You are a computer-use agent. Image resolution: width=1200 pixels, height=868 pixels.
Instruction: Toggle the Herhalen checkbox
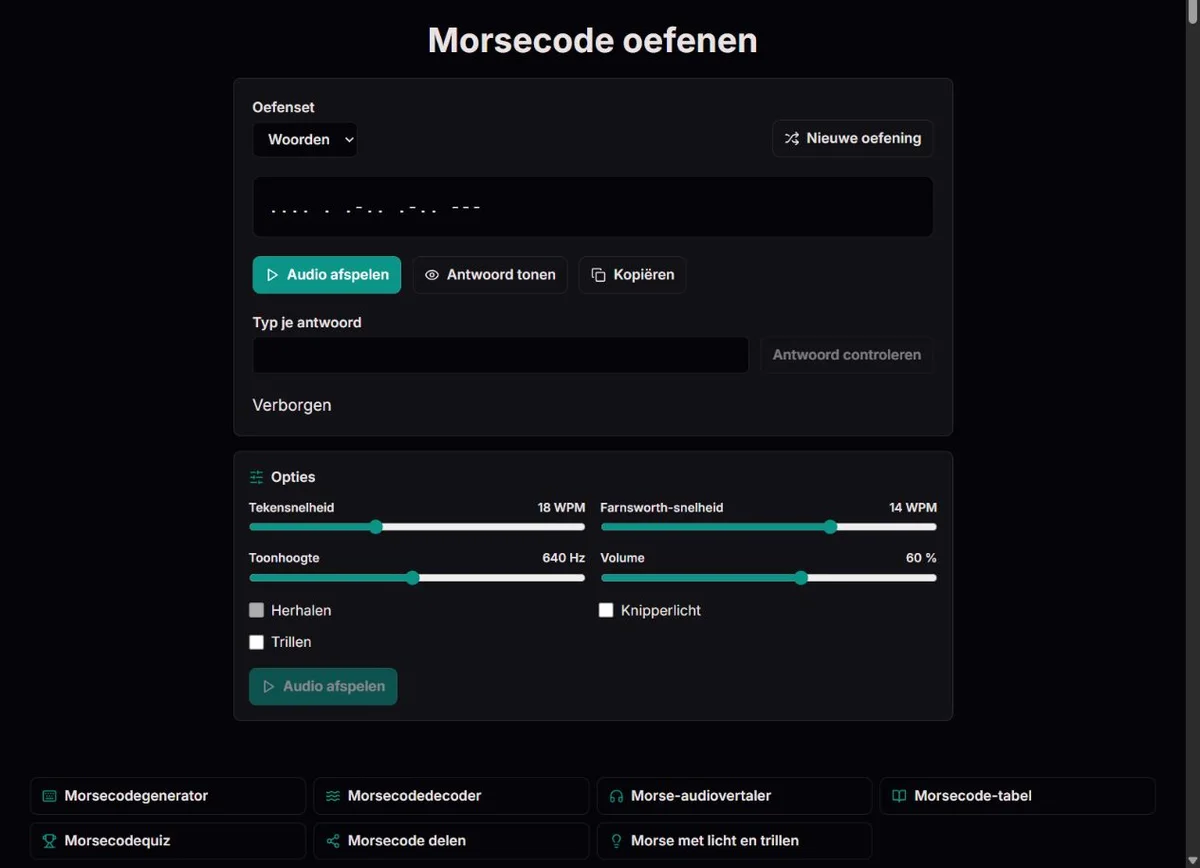pos(257,610)
